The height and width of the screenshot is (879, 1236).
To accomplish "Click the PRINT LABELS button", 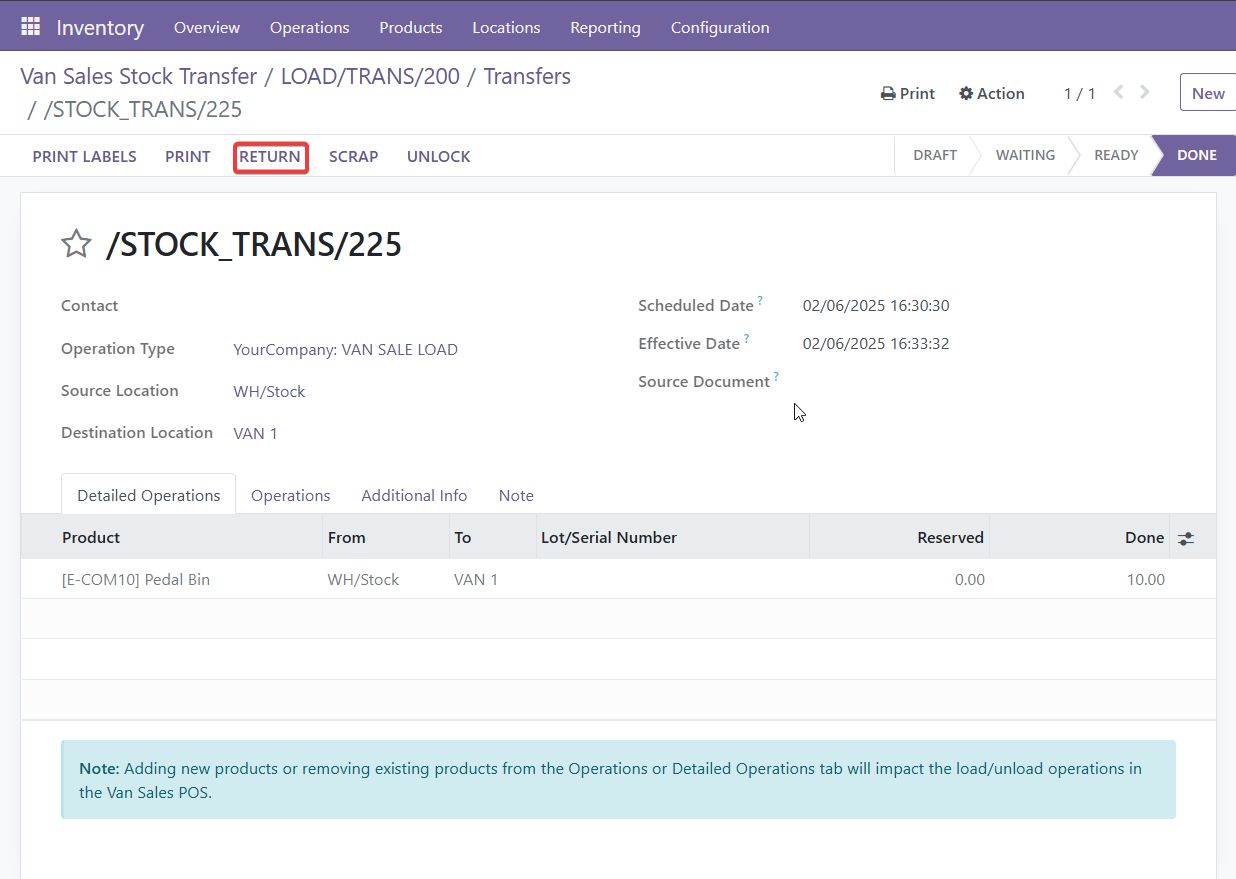I will (84, 157).
